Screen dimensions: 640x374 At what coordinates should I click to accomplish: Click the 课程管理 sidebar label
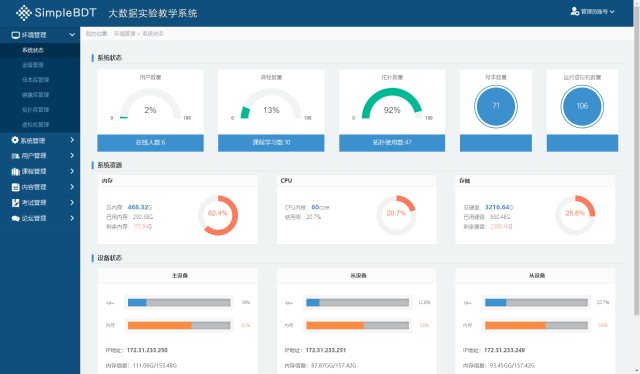pyautogui.click(x=34, y=171)
